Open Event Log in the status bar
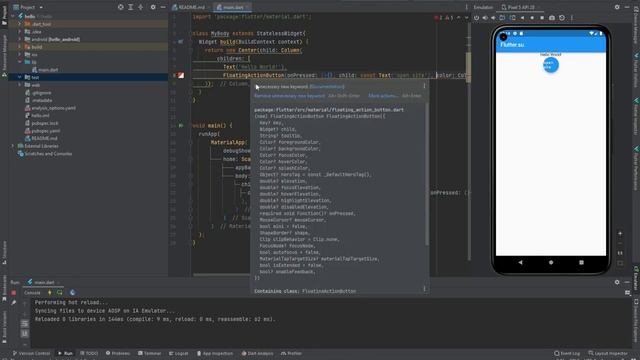The height and width of the screenshot is (360, 640). click(567, 353)
